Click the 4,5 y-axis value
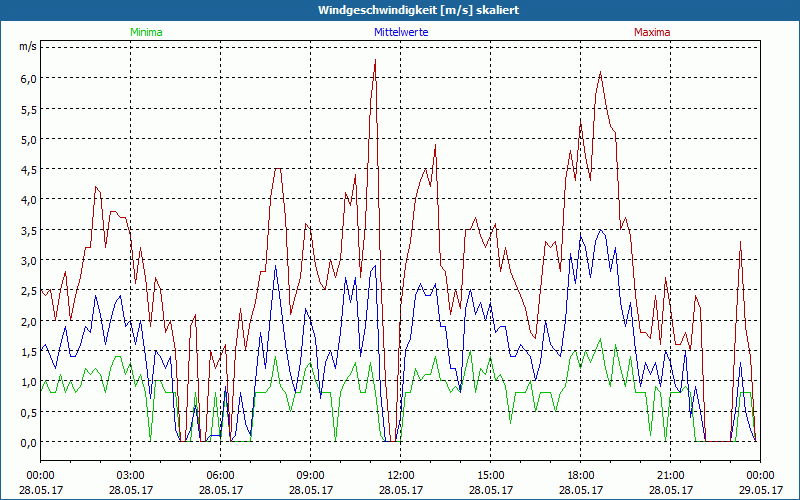 (x=29, y=169)
